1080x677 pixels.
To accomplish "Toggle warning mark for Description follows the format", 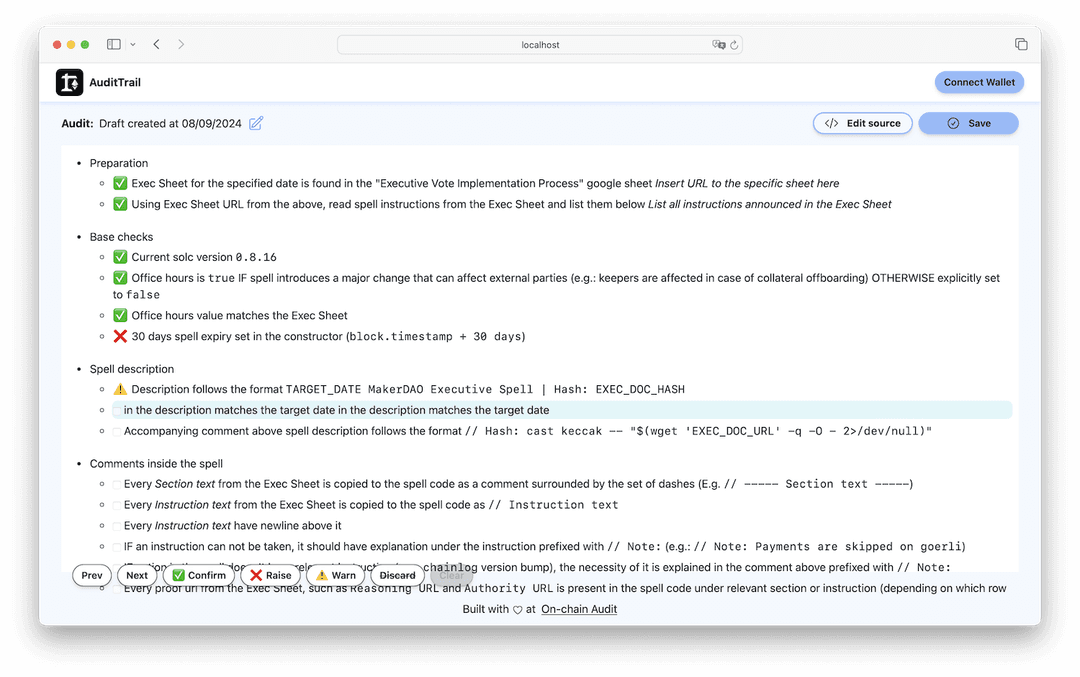I will click(x=120, y=389).
